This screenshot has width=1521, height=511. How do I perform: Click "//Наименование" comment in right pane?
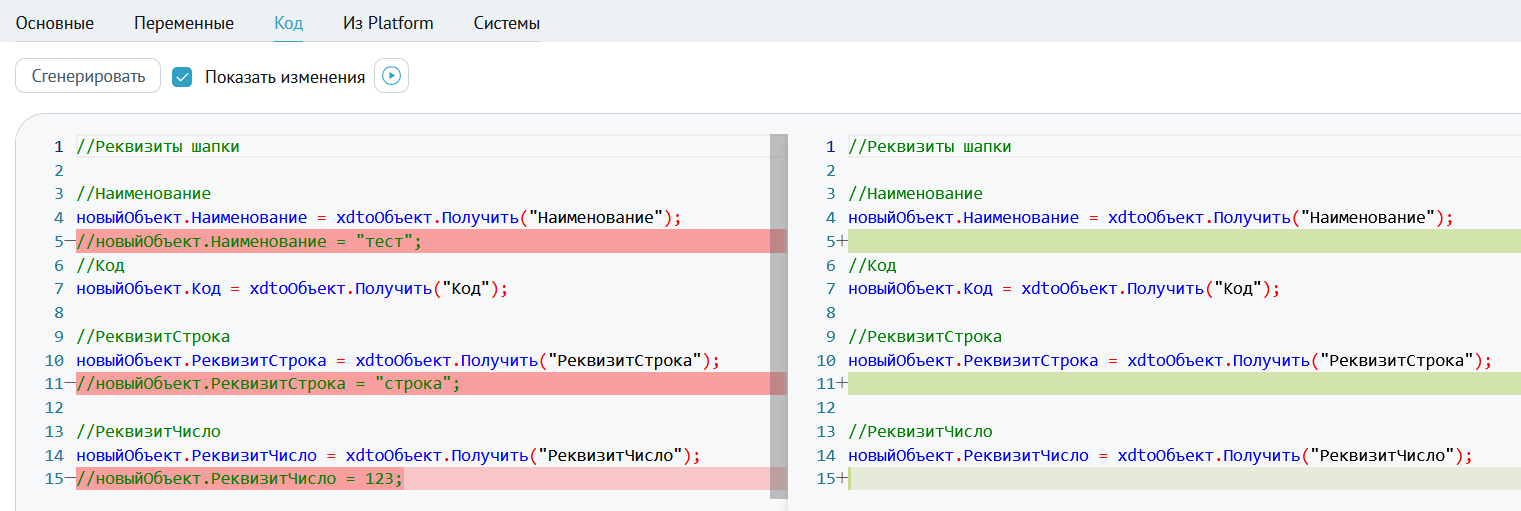point(916,194)
